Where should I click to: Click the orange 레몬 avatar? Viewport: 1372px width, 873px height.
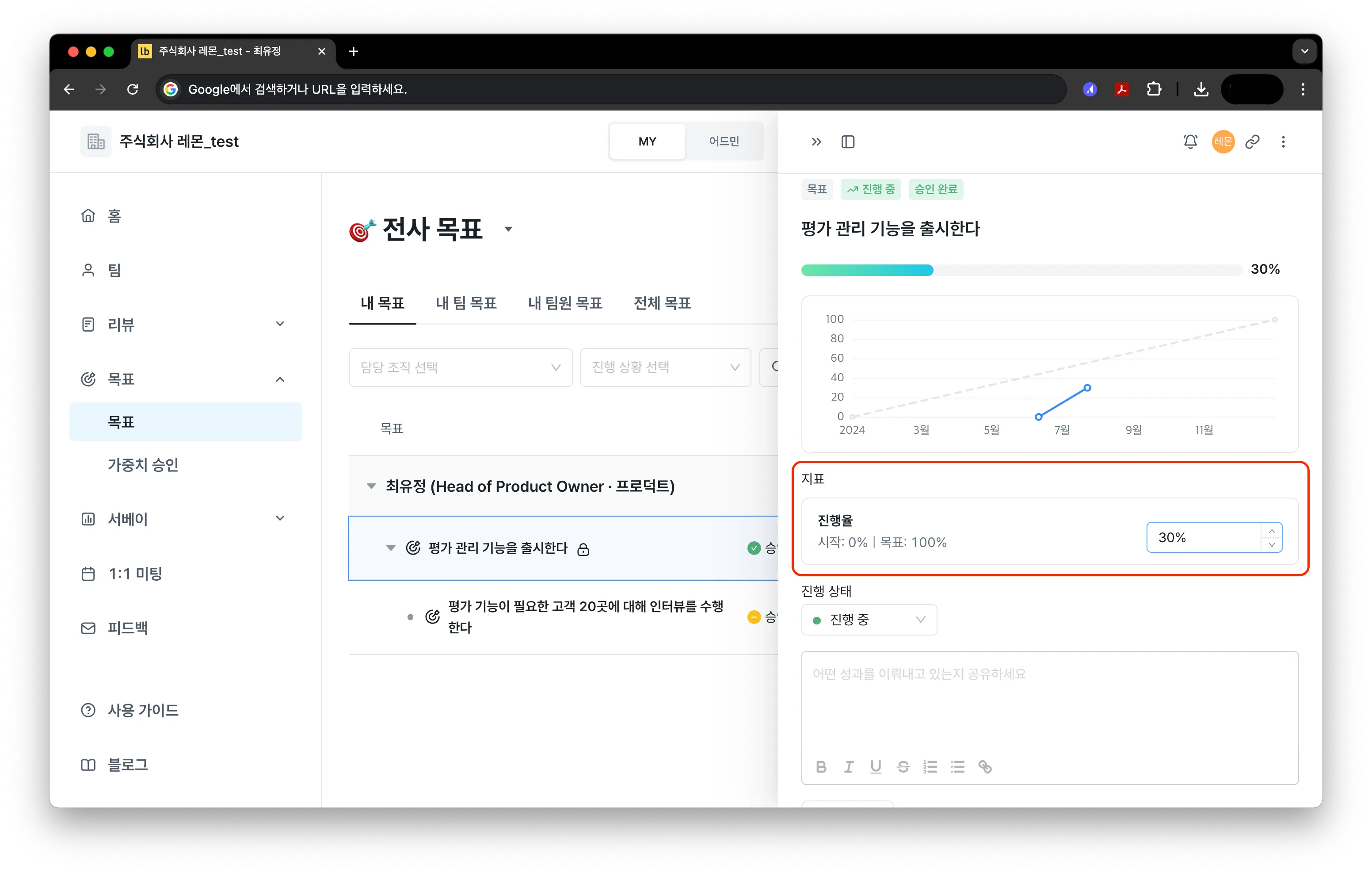[1223, 142]
